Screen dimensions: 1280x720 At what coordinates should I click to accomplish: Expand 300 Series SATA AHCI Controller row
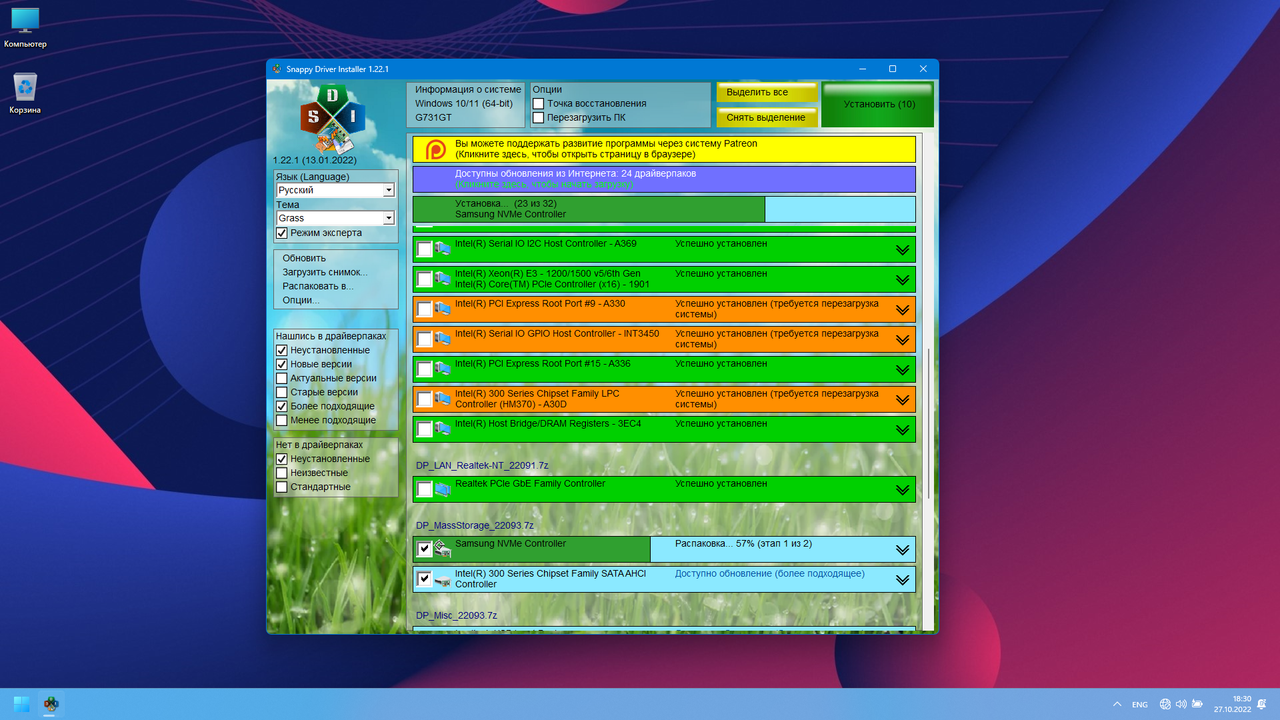[903, 580]
